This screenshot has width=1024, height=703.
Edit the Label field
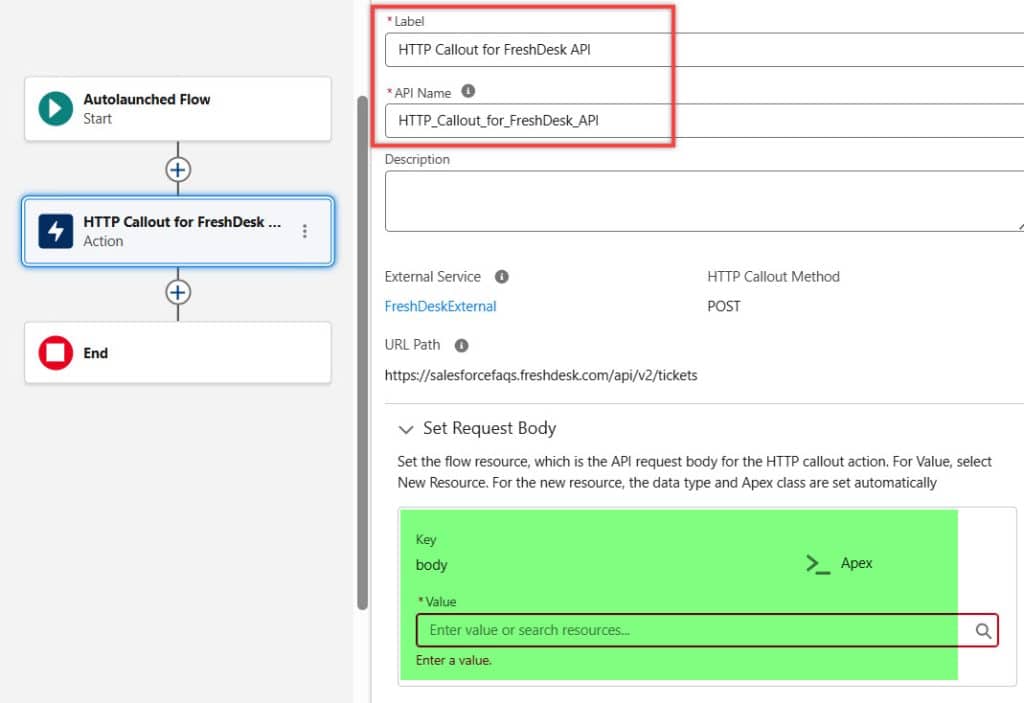704,50
